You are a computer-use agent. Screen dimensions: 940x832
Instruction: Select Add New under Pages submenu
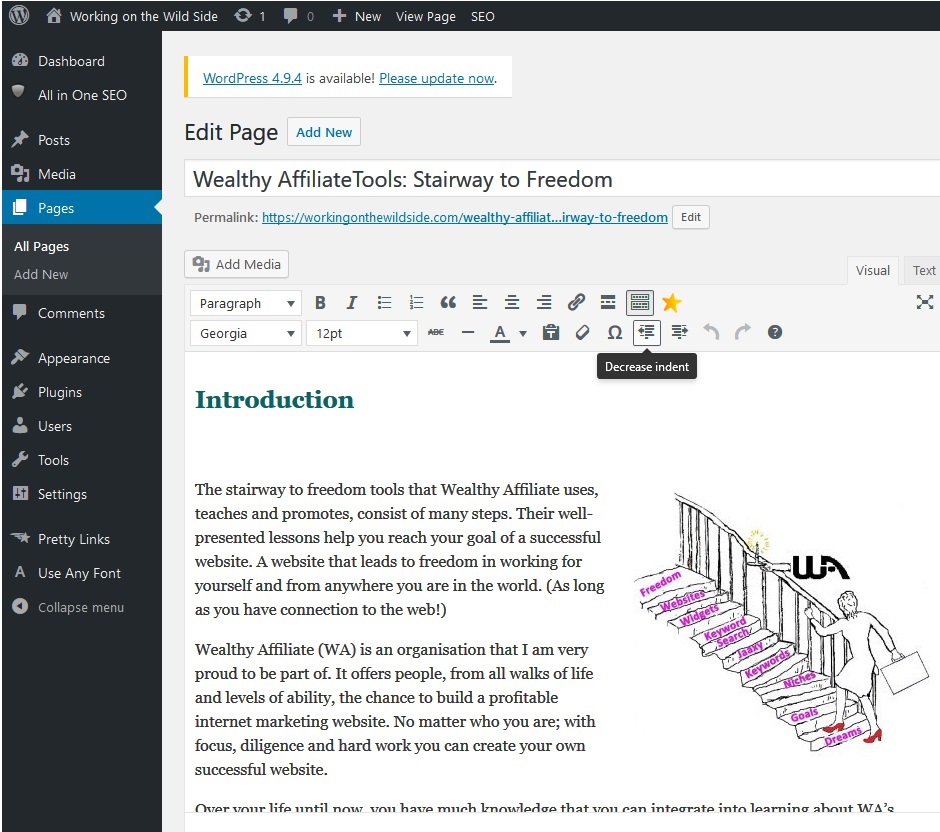(41, 274)
